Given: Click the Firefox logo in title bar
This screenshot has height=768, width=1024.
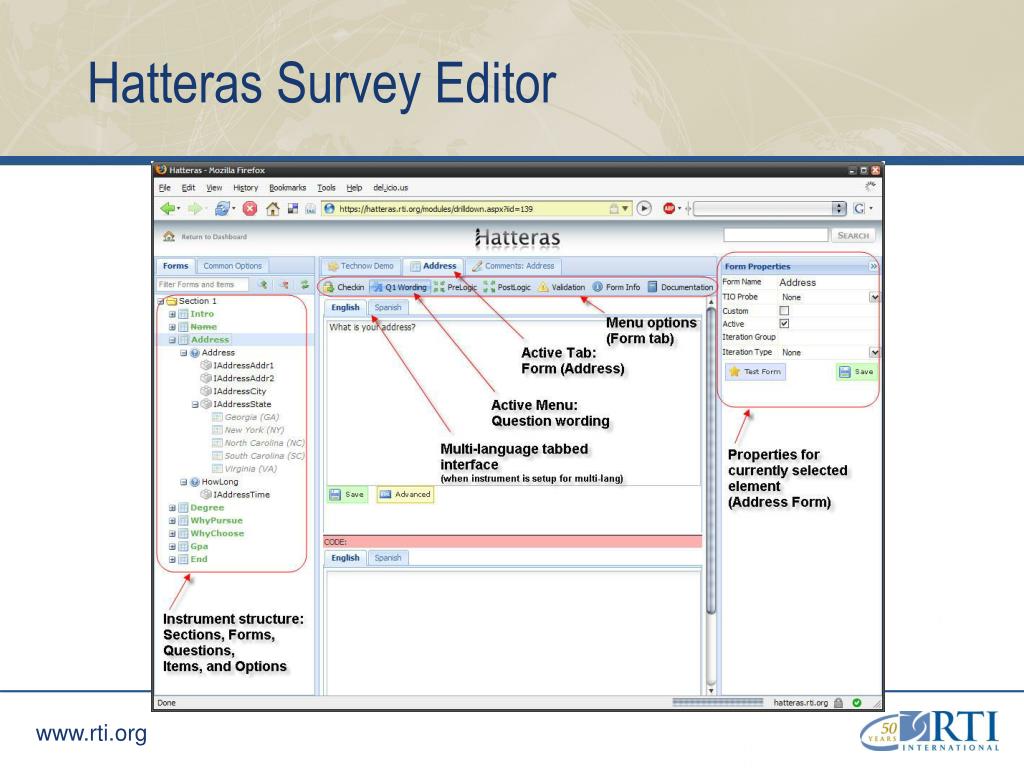Looking at the screenshot, I should (x=161, y=170).
